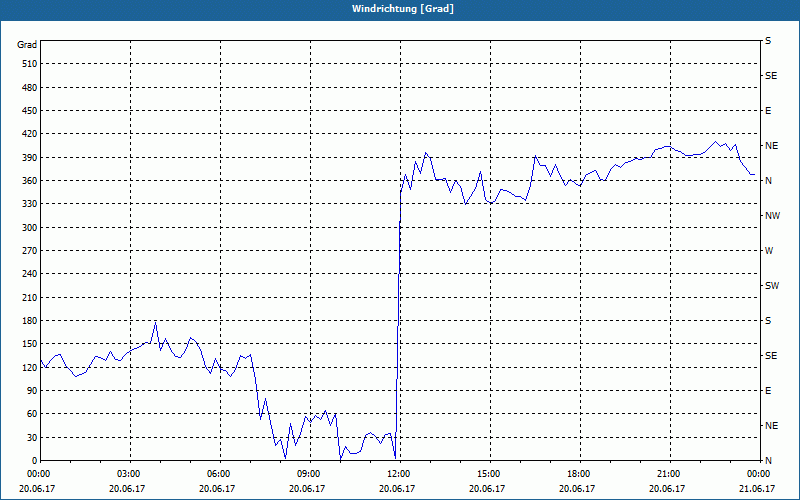Click the E compass label level with 90
Viewport: 800px width, 500px height.
(768, 391)
